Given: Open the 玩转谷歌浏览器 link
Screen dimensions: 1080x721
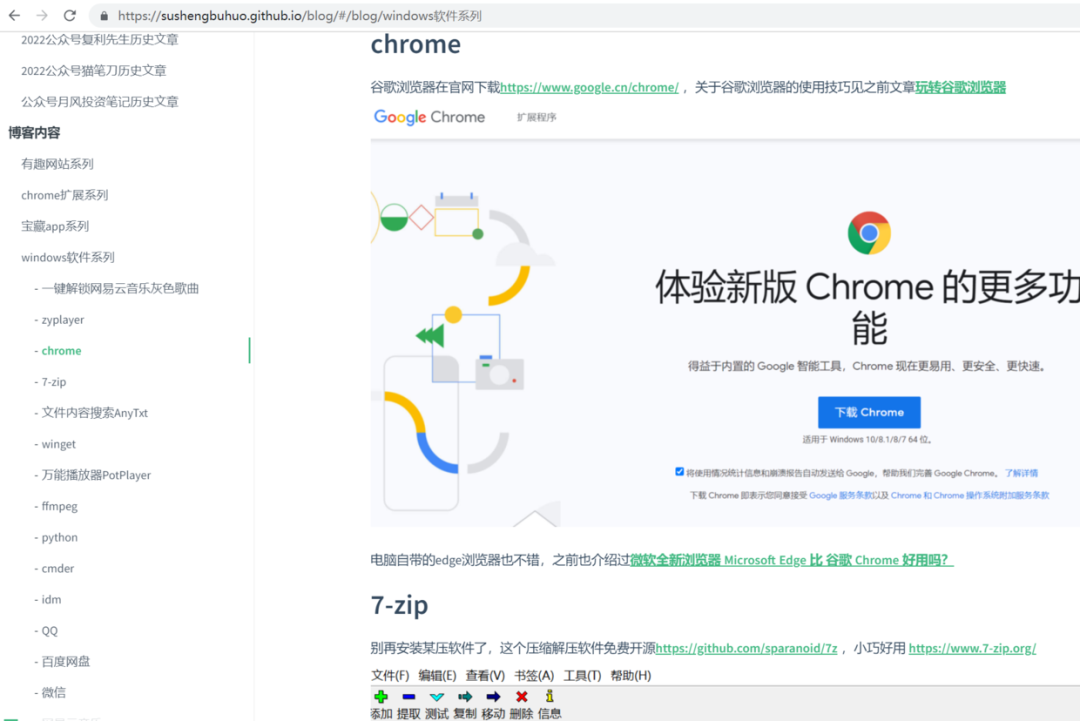Looking at the screenshot, I should (960, 87).
